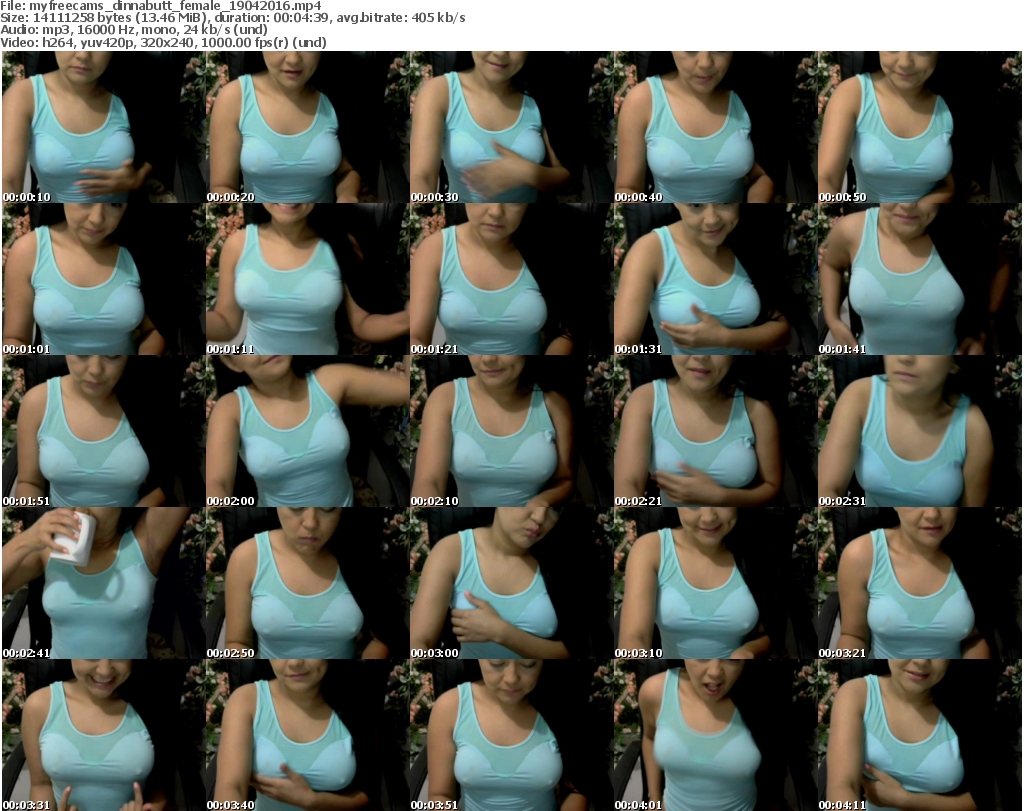Viewport: 1024px width, 811px height.
Task: Select the 00:01:51 preview frame
Action: tap(104, 432)
